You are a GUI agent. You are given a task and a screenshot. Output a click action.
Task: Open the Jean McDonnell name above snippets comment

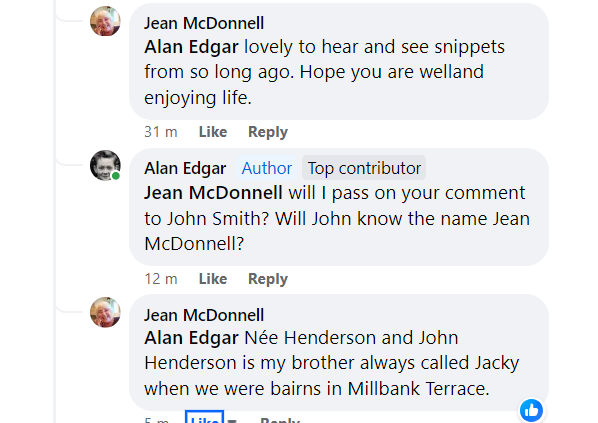(x=204, y=23)
